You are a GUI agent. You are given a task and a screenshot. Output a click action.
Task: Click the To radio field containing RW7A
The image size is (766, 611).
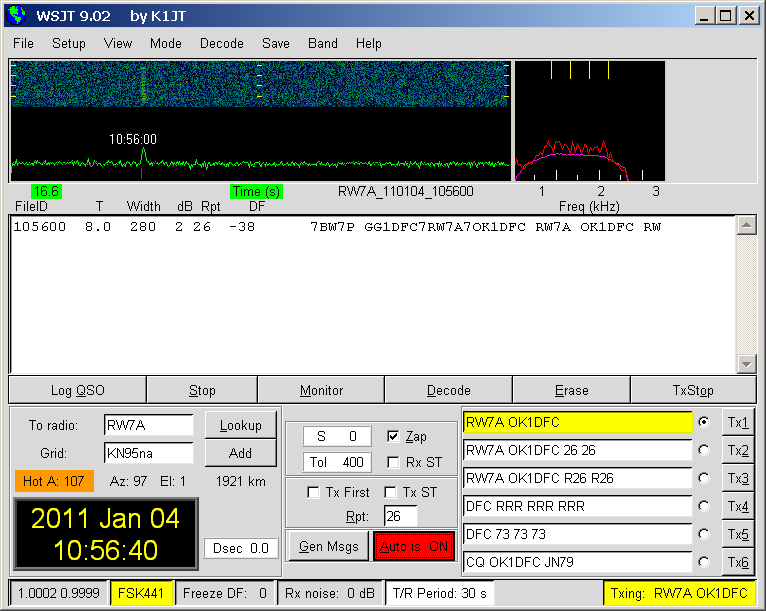(149, 425)
